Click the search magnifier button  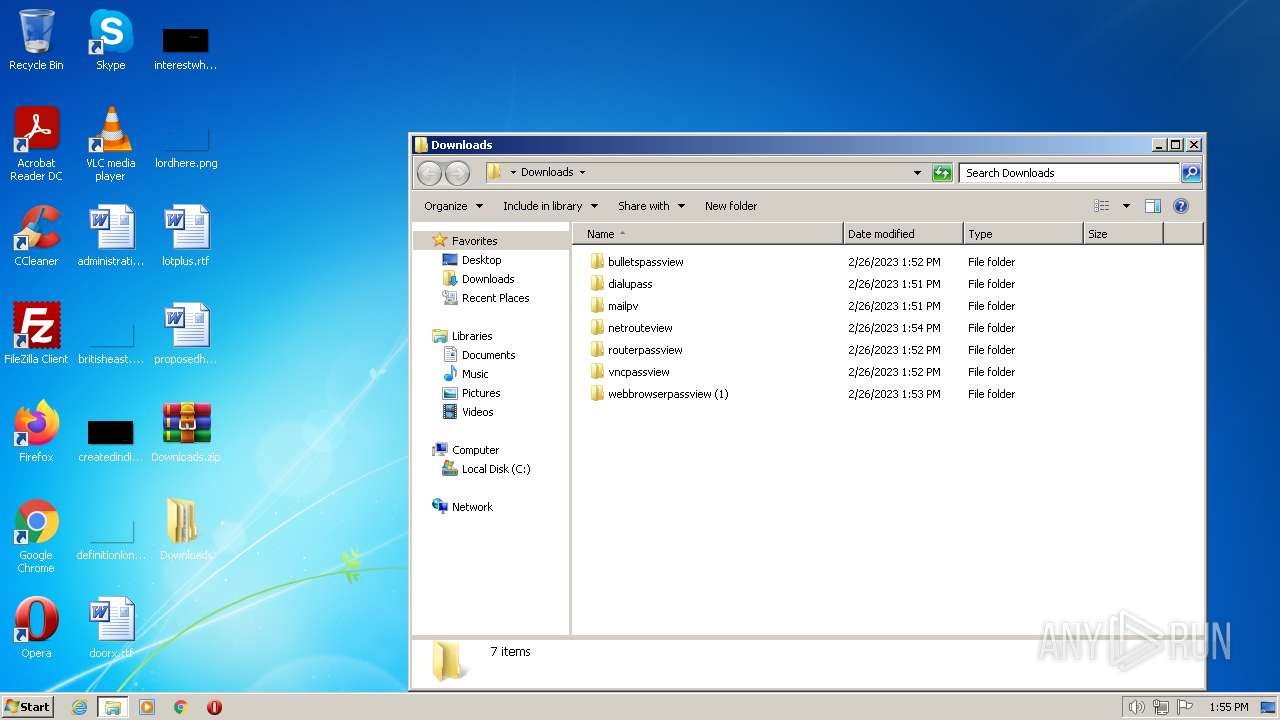pos(1191,173)
